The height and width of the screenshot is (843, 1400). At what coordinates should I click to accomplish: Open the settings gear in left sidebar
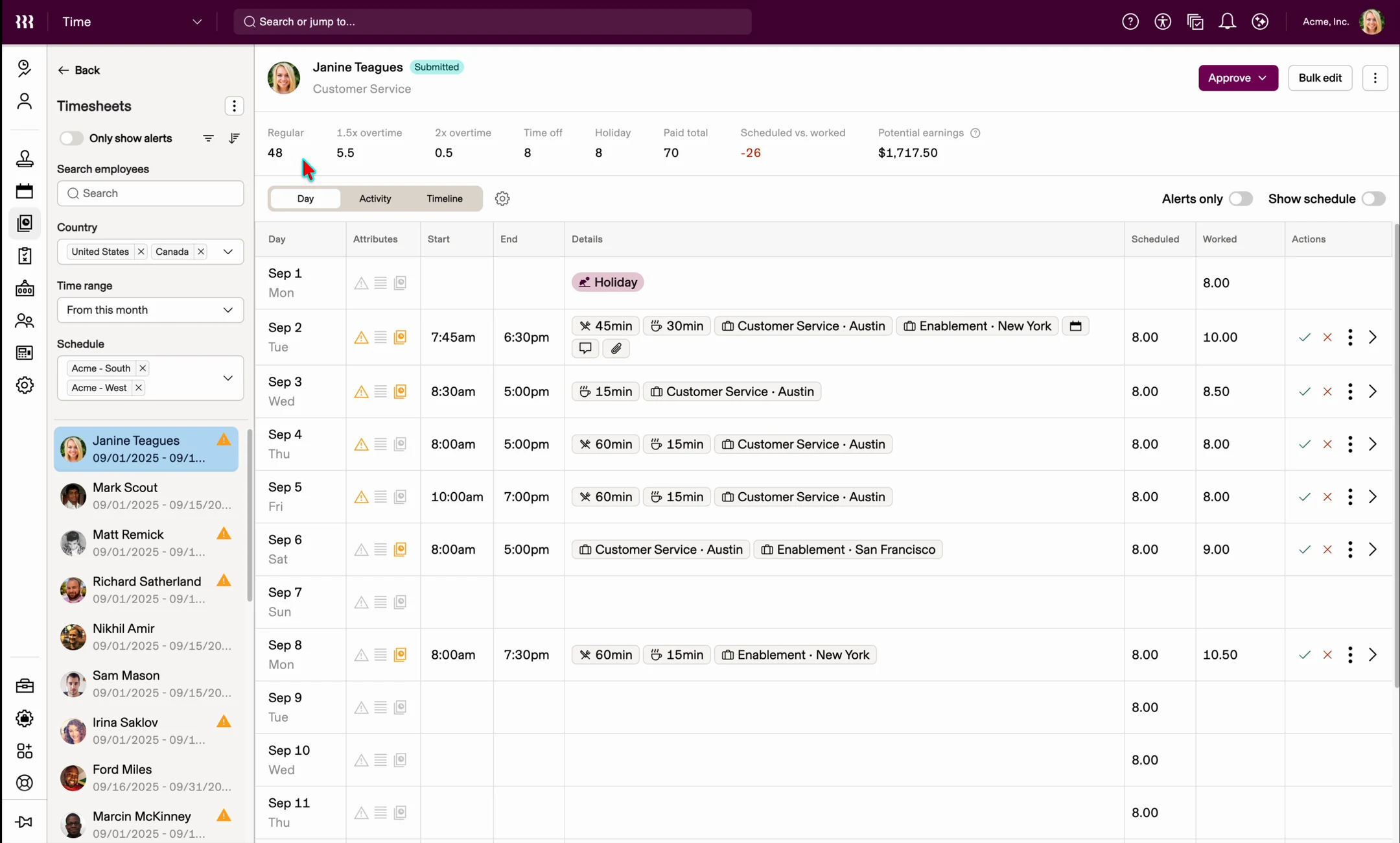pos(25,385)
